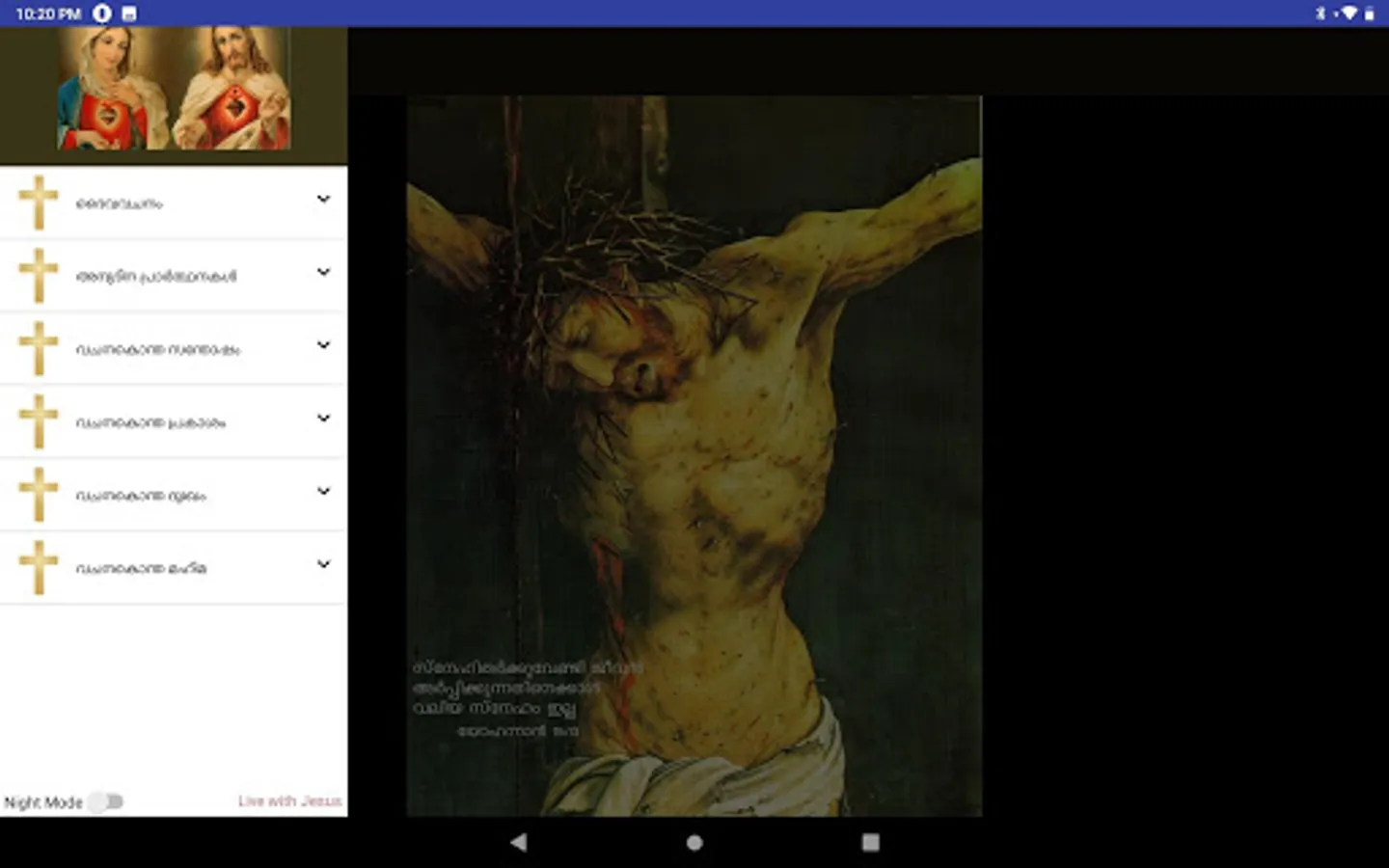Image resolution: width=1389 pixels, height=868 pixels.
Task: Choose the fourth menu item's Malayalam text label
Action: tap(150, 422)
